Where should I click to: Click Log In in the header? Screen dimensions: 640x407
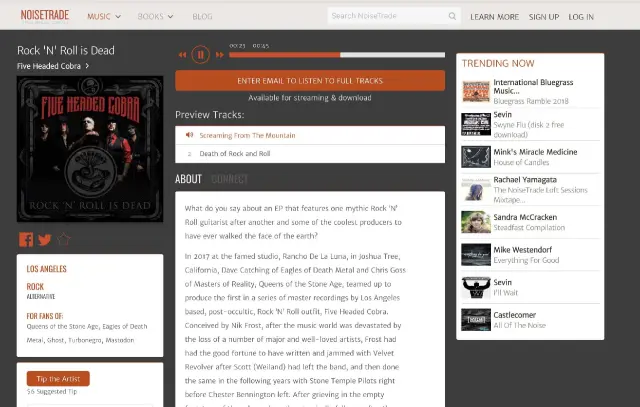pyautogui.click(x=581, y=17)
